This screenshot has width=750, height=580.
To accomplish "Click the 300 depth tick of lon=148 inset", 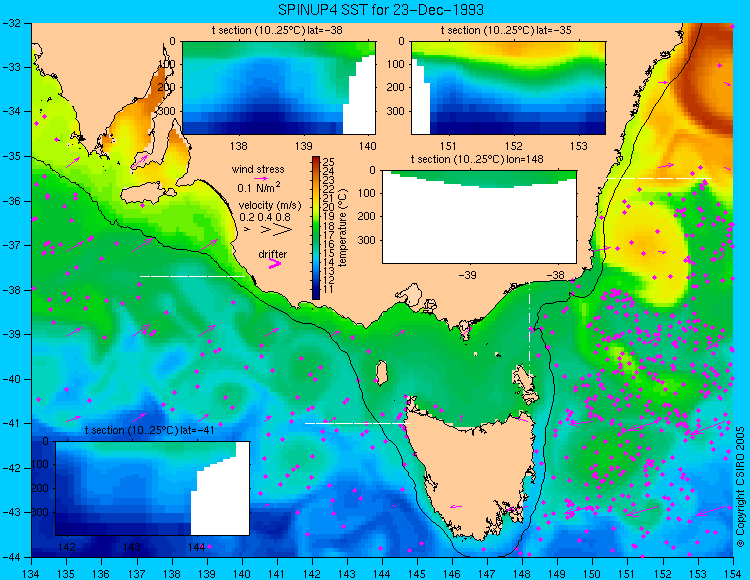I will click(x=369, y=240).
